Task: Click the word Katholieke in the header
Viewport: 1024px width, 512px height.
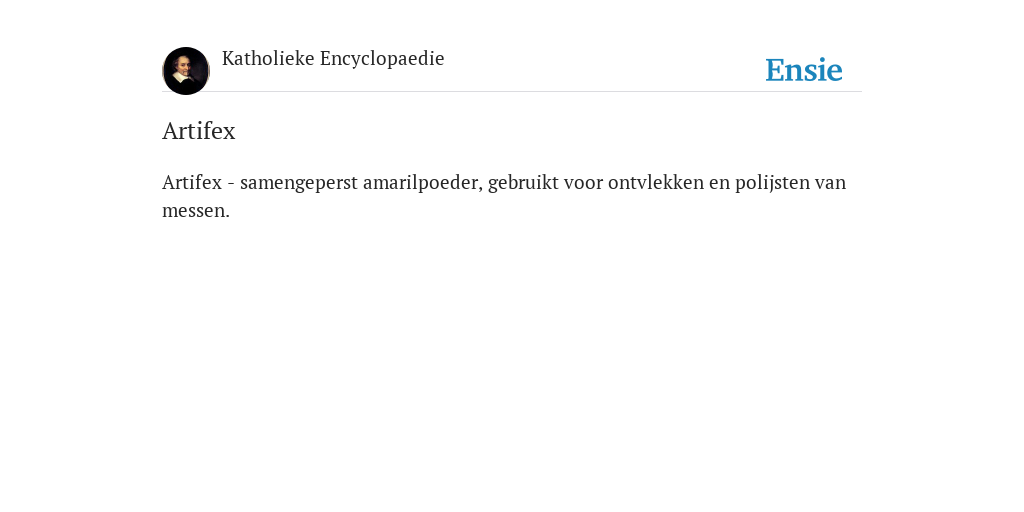Action: [268, 59]
